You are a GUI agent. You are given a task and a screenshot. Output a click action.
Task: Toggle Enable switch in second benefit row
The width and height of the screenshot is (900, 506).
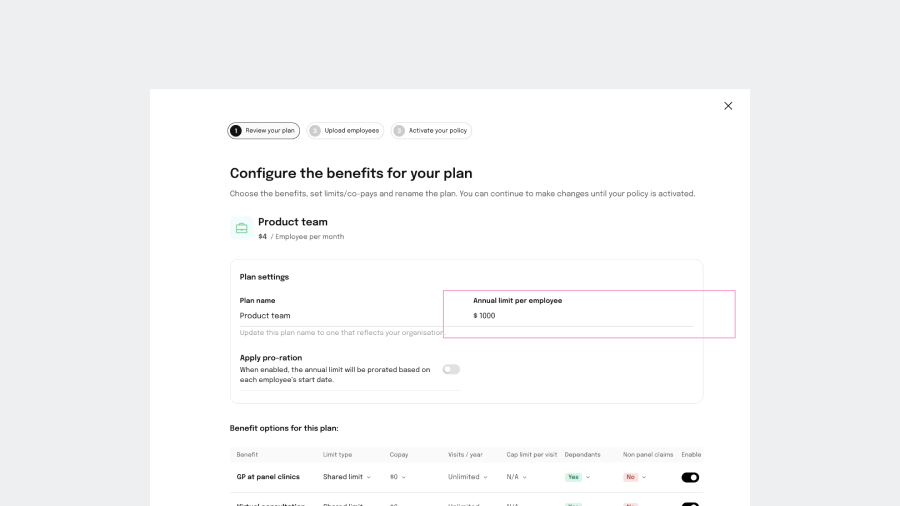[690, 503]
